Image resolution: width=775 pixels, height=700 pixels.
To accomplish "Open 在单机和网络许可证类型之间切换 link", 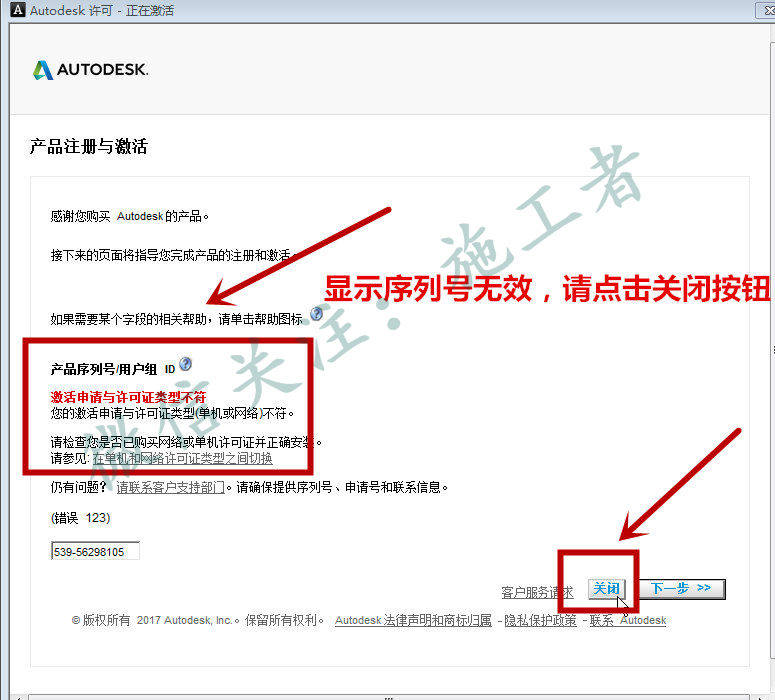I will click(x=182, y=458).
